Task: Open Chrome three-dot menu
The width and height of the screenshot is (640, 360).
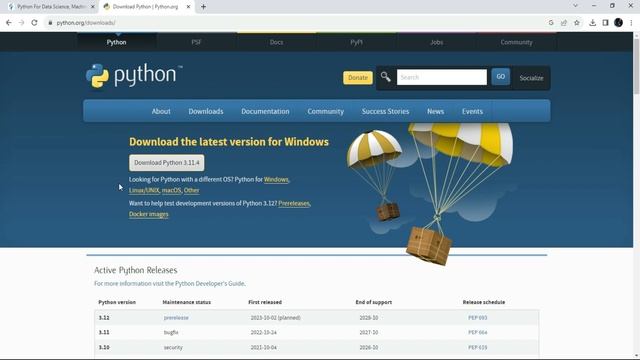Action: 631,23
